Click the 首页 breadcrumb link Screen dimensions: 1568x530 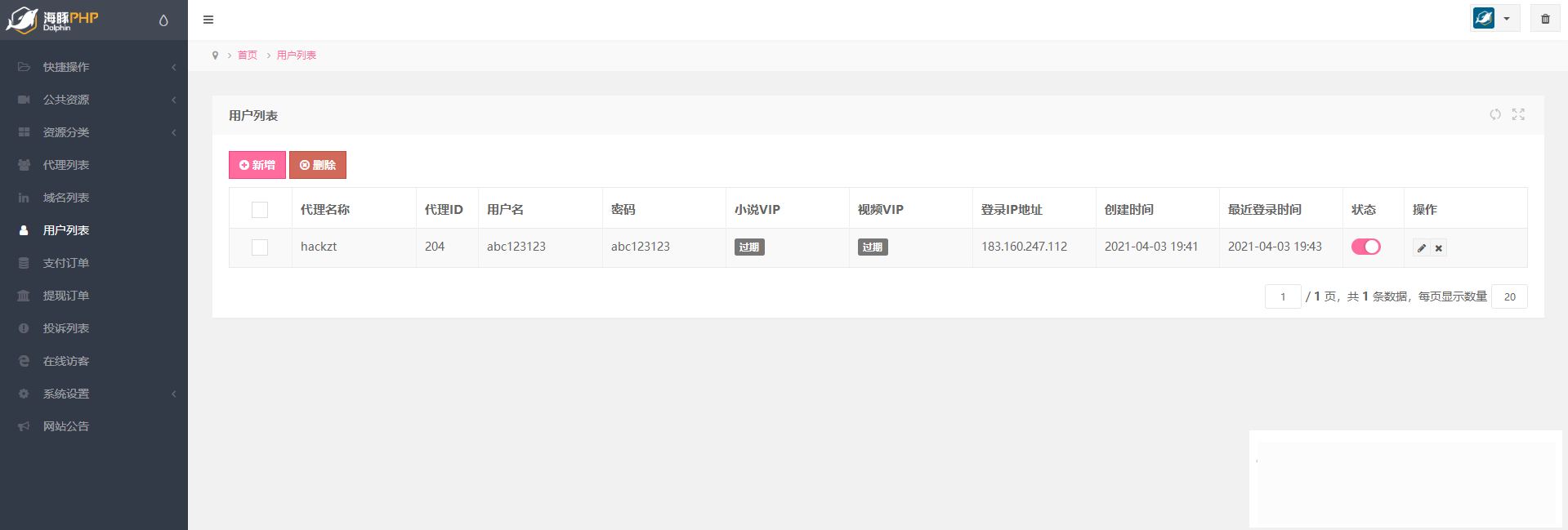pyautogui.click(x=247, y=56)
